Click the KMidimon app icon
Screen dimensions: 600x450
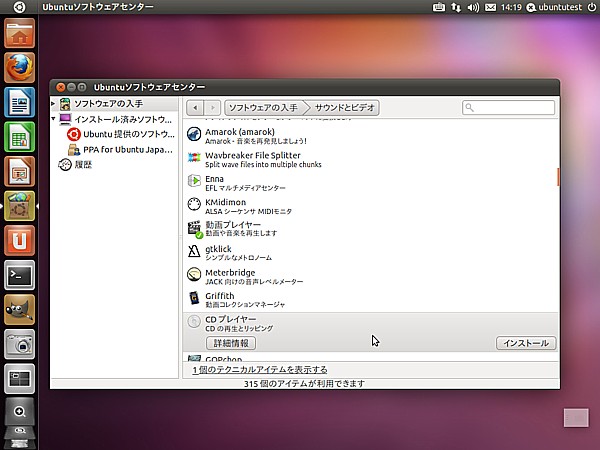click(x=194, y=204)
